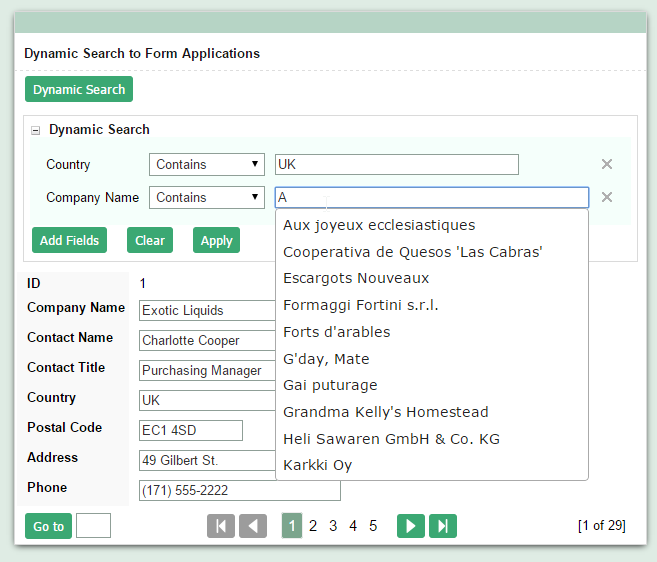Click Company Name search value field
The height and width of the screenshot is (562, 657).
(432, 197)
